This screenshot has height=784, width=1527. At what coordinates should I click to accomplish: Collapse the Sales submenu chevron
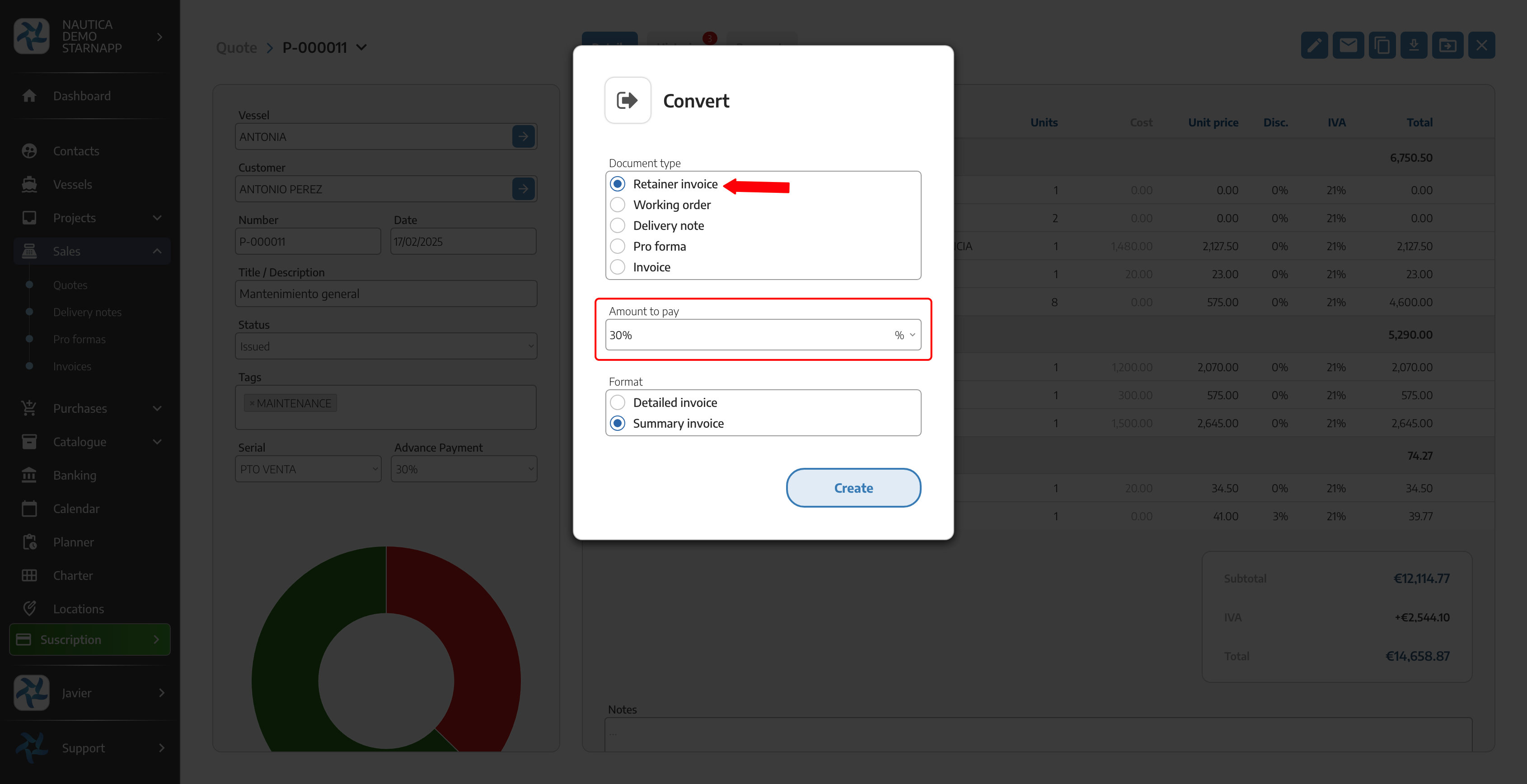point(157,251)
